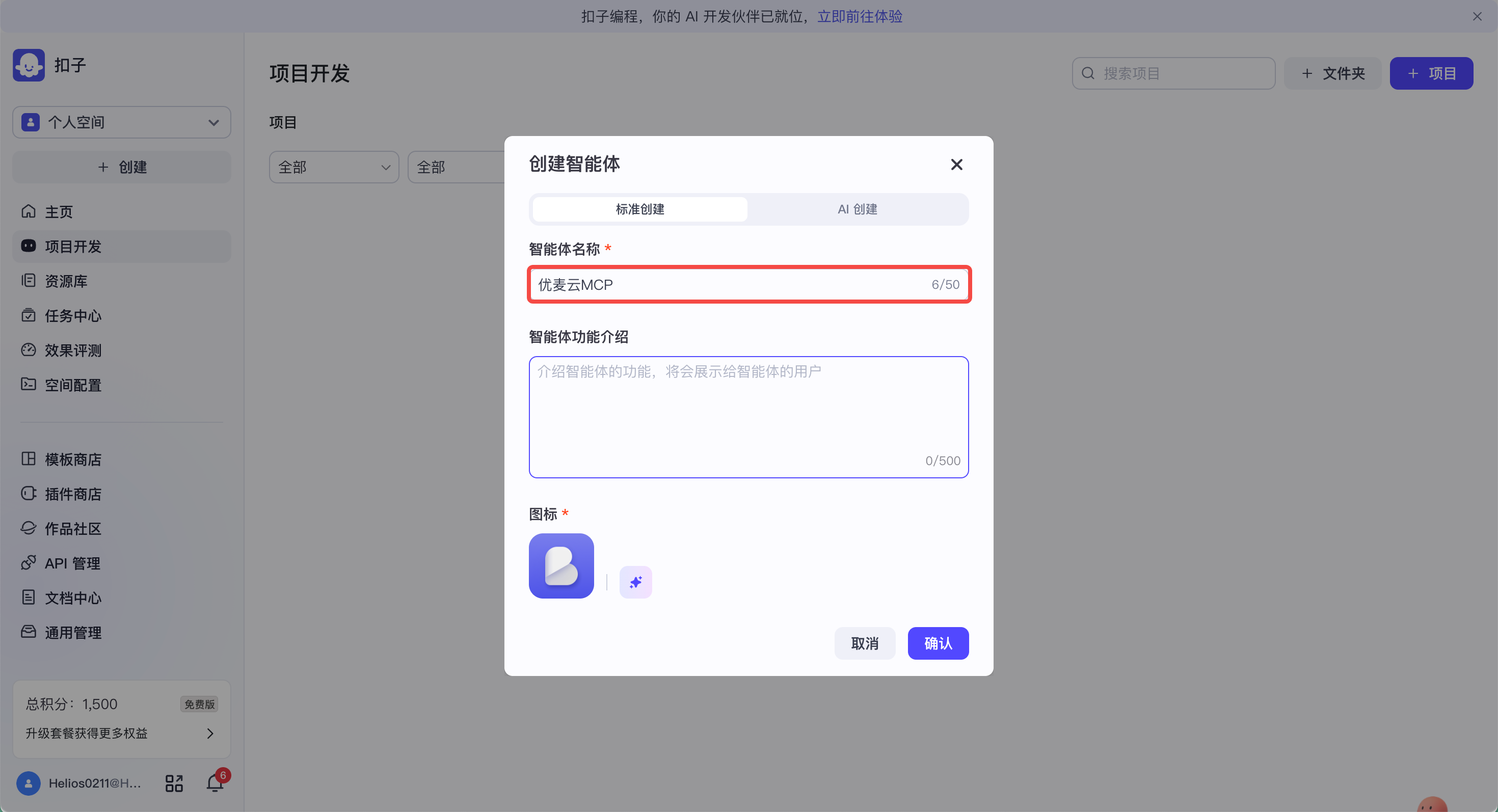This screenshot has width=1498, height=812.
Task: Open the 模板商店 template store icon
Action: pyautogui.click(x=29, y=458)
